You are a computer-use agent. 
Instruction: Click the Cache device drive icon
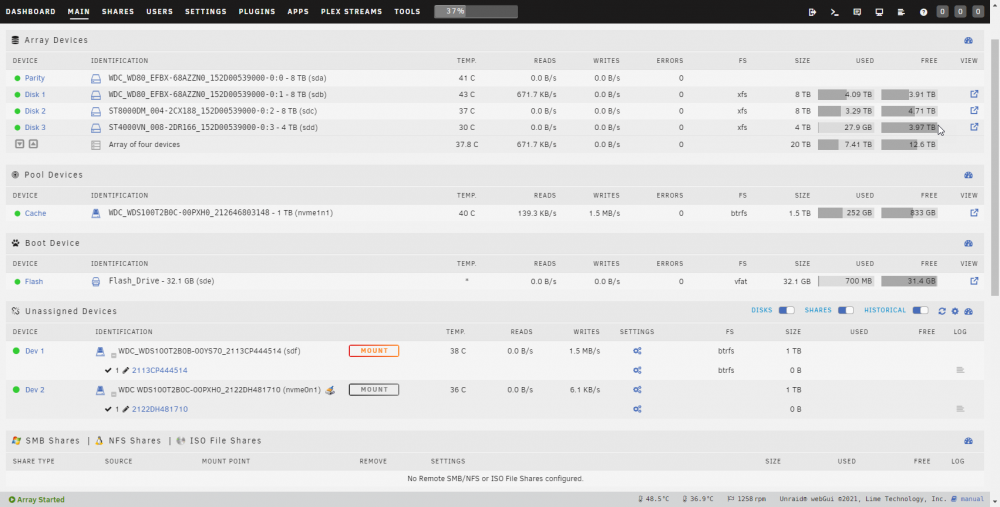coord(96,213)
